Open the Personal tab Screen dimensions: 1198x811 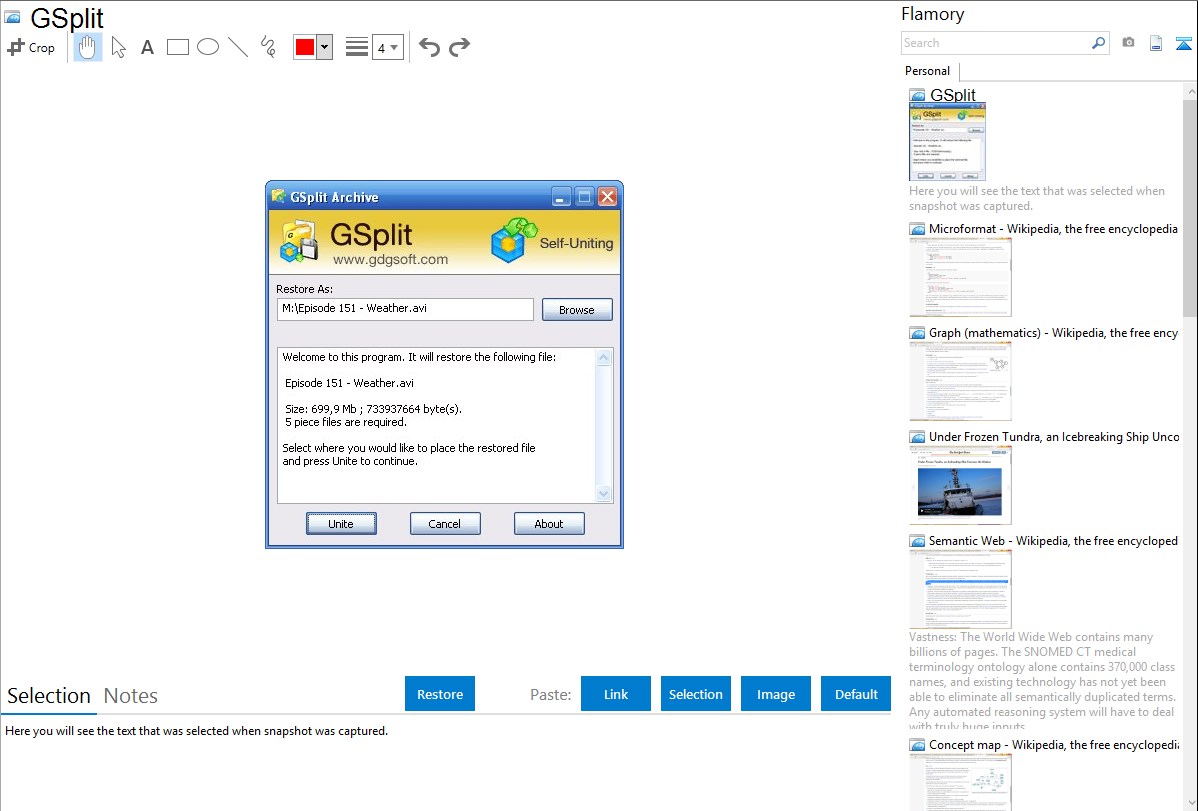pos(928,71)
